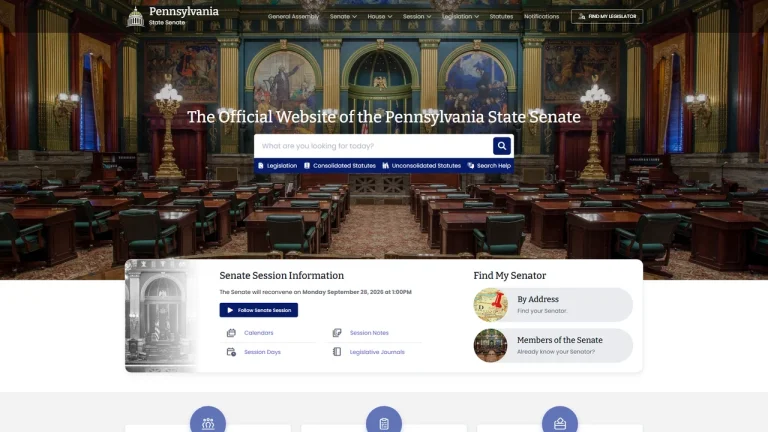The width and height of the screenshot is (768, 432).
Task: Select the Consolidated Statutes search filter
Action: pos(339,166)
